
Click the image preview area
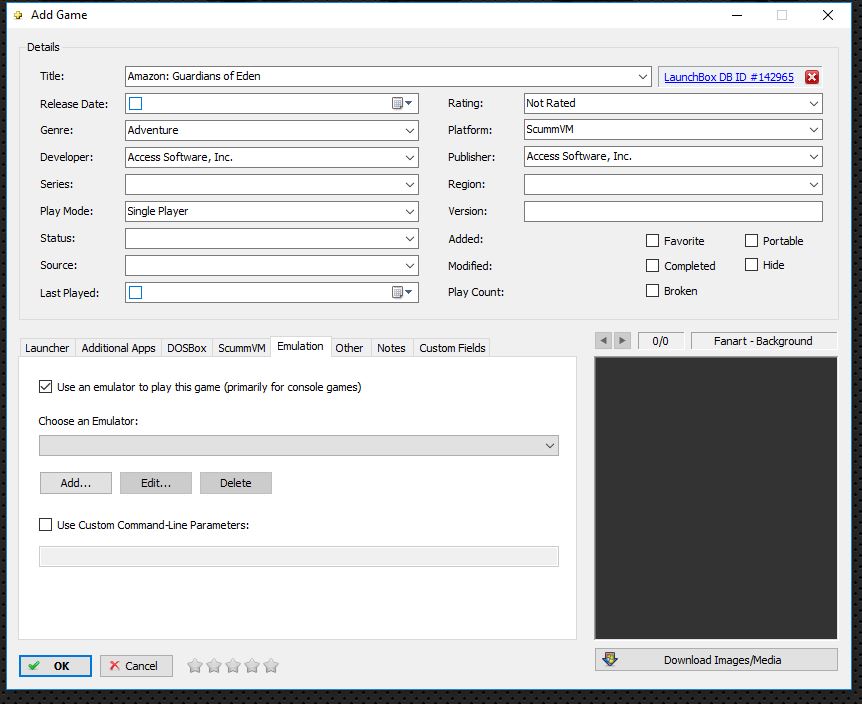pyautogui.click(x=716, y=498)
